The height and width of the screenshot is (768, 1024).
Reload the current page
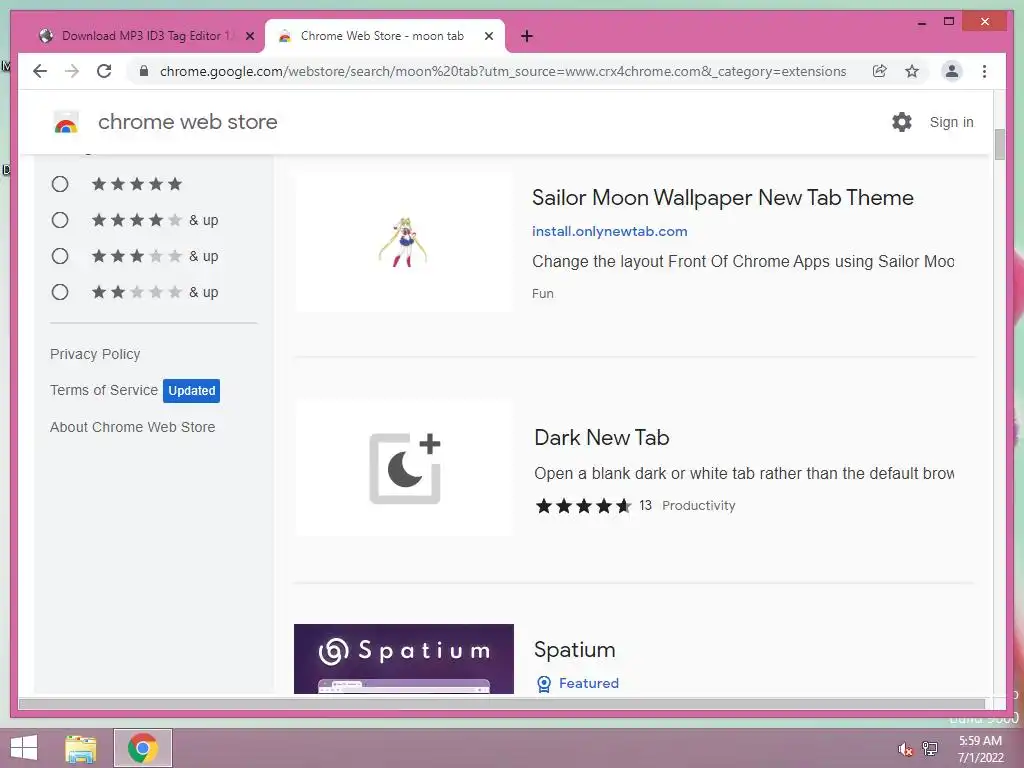coord(104,71)
